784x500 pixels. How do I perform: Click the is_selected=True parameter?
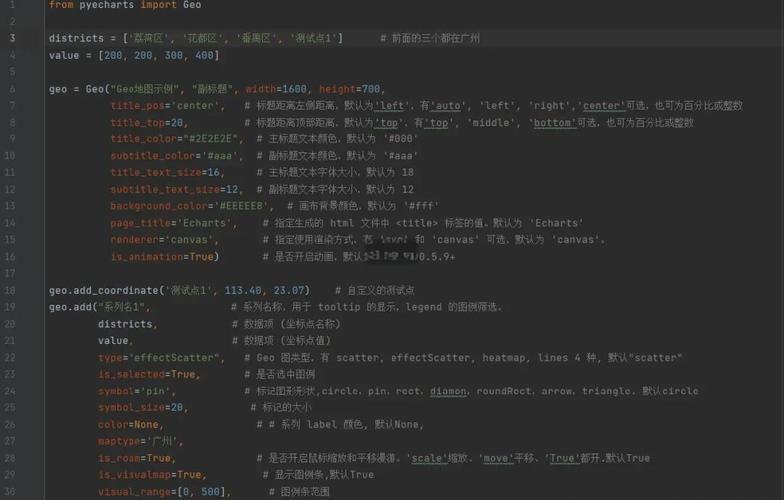pos(146,374)
